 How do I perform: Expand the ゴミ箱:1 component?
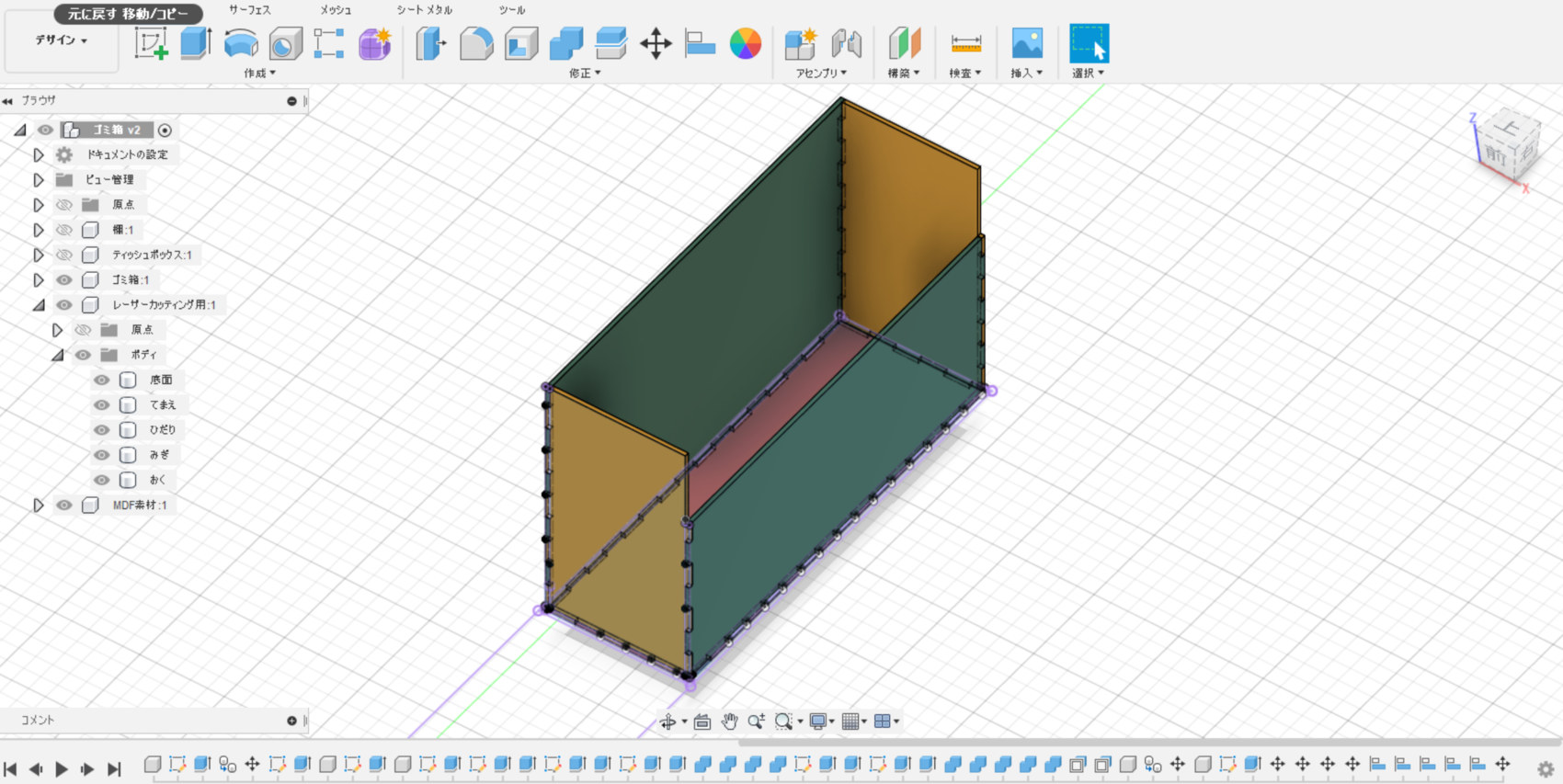39,279
